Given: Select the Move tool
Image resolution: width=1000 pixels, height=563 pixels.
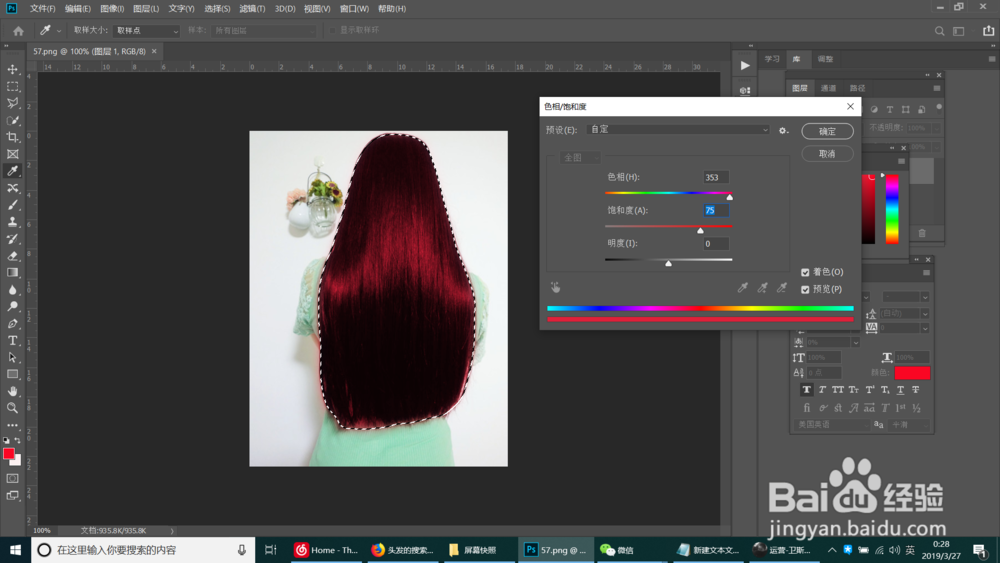Looking at the screenshot, I should (13, 69).
